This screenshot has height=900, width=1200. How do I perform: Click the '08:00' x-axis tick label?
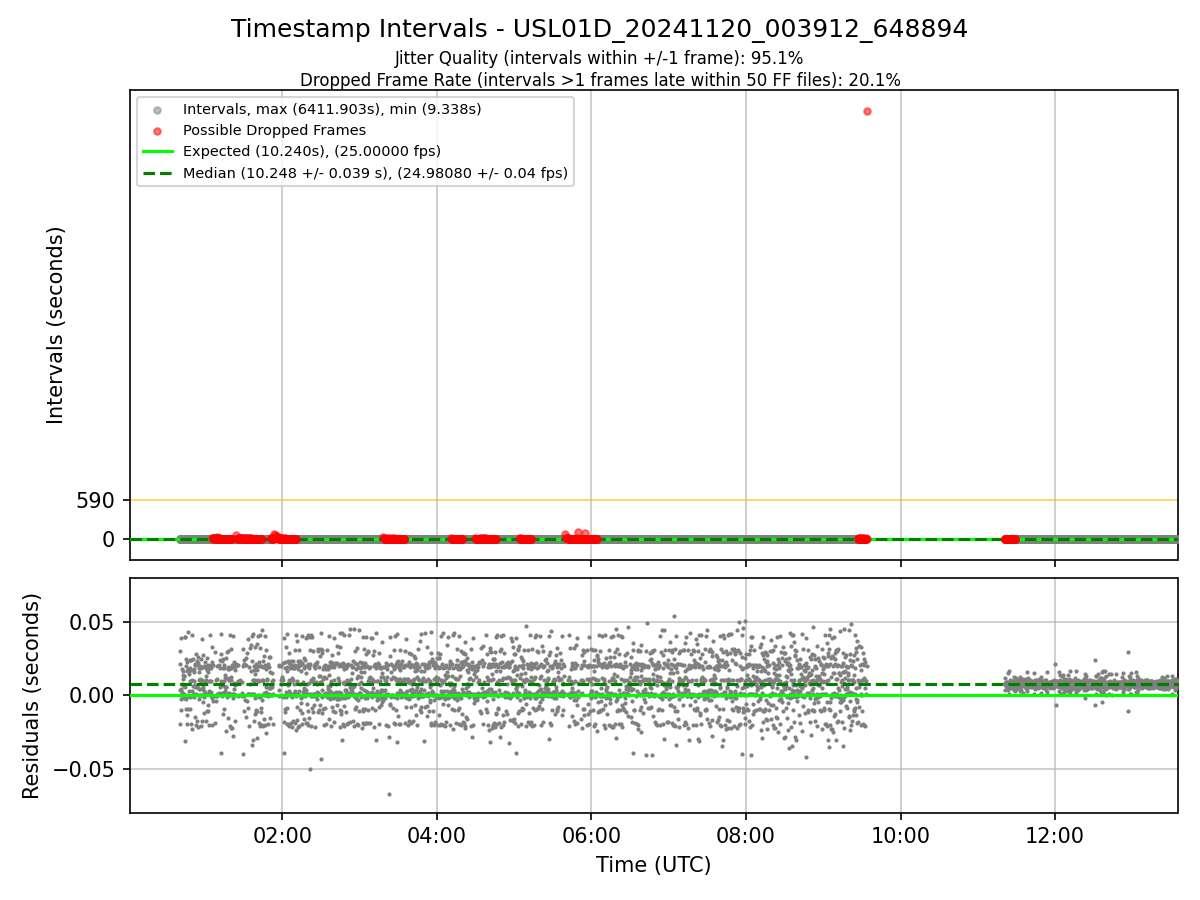pyautogui.click(x=746, y=835)
